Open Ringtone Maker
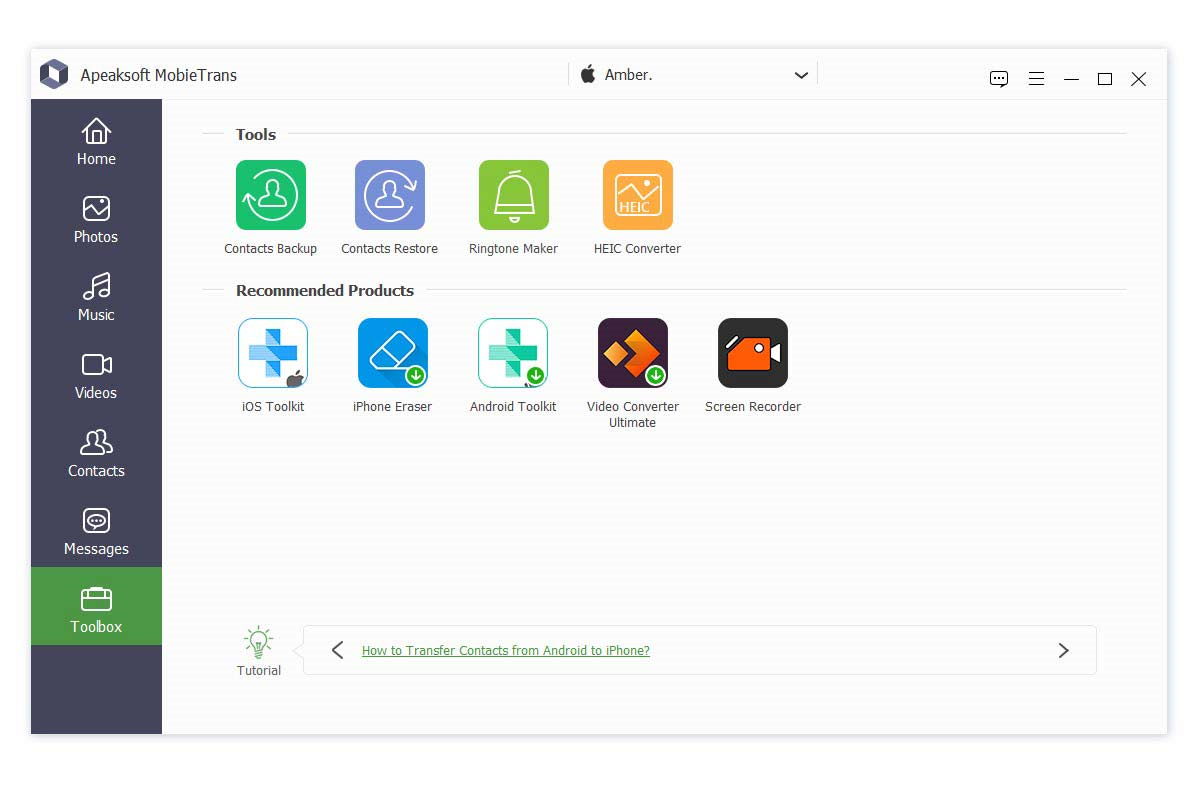The height and width of the screenshot is (800, 1200). [x=513, y=196]
